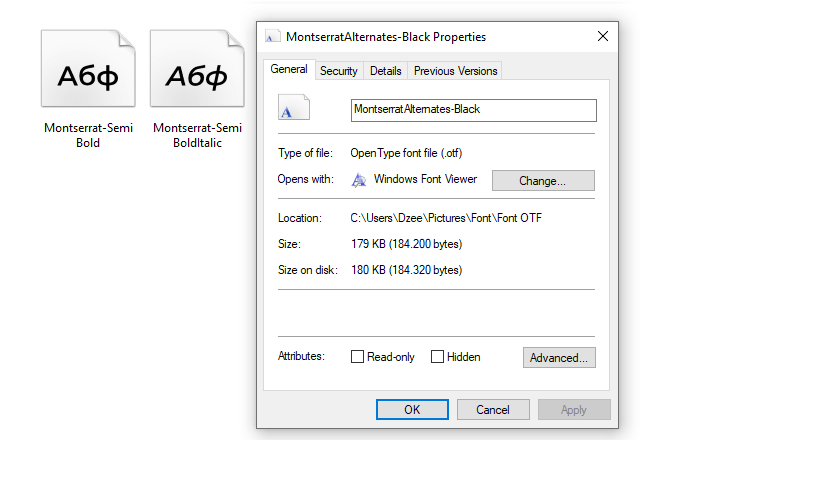
Task: Click the Windows Font Viewer text label
Action: pyautogui.click(x=425, y=179)
